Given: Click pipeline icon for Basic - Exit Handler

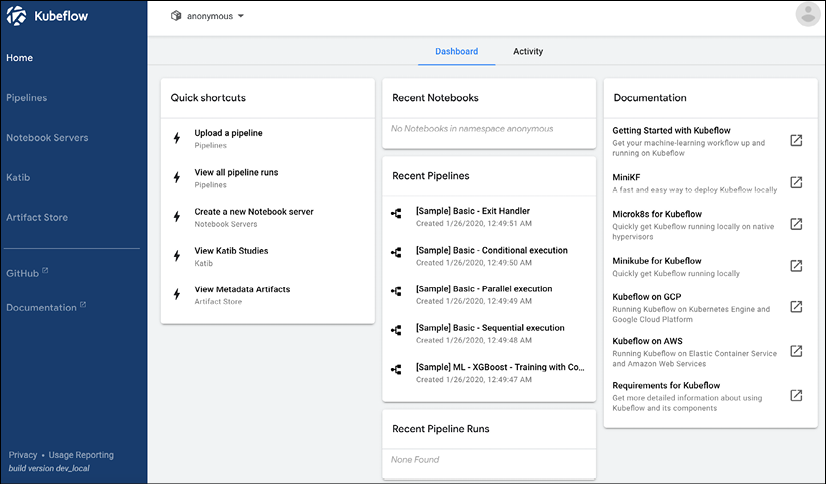Looking at the screenshot, I should click(396, 213).
